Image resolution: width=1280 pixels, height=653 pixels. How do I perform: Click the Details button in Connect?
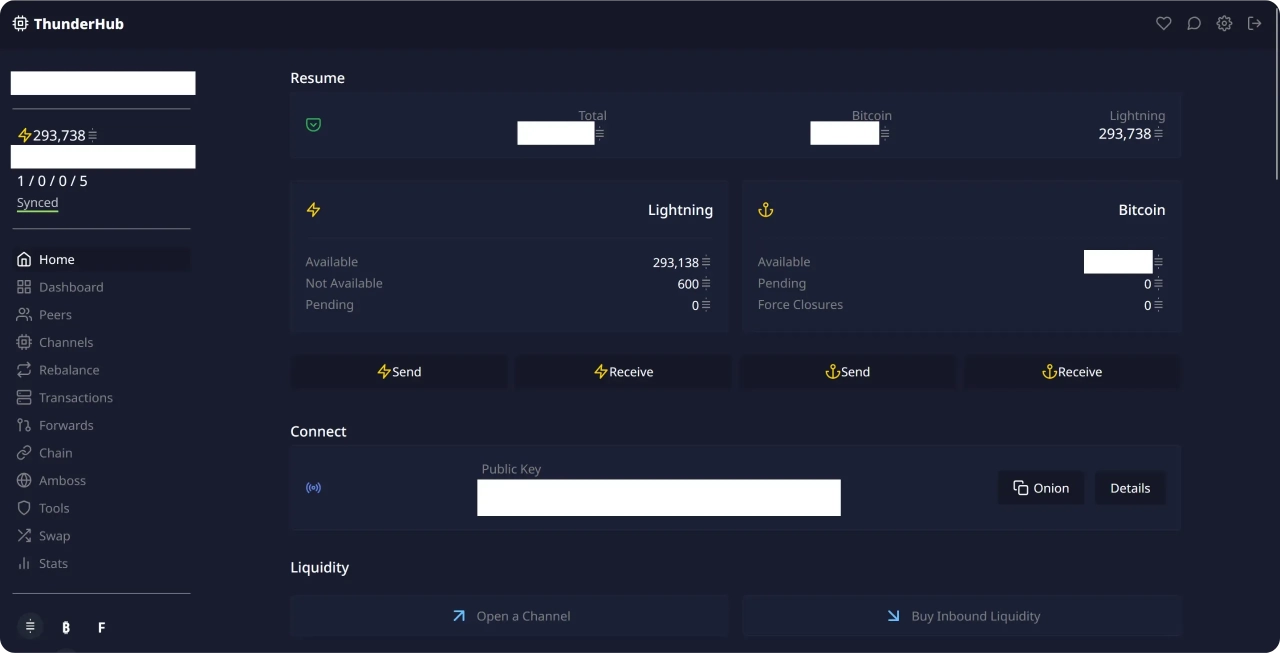(1130, 488)
